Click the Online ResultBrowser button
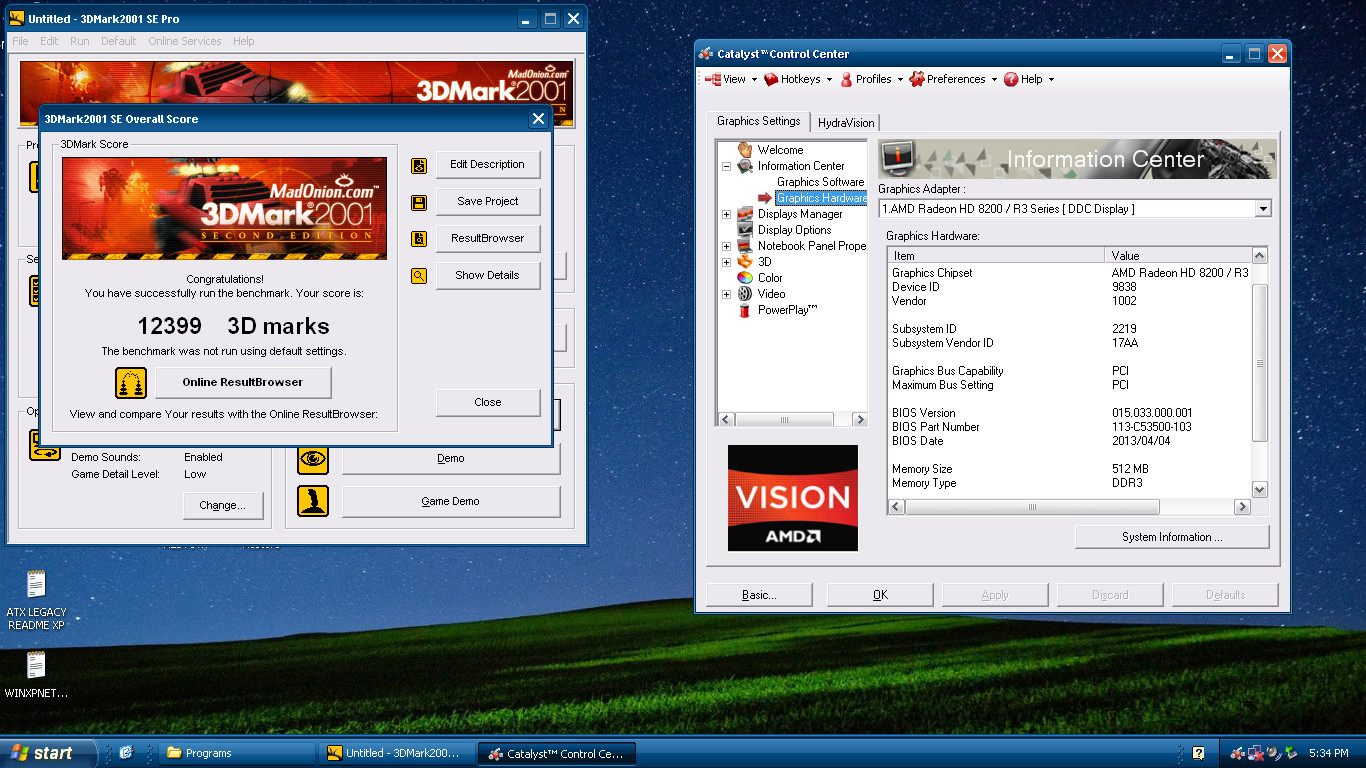The image size is (1366, 768). pos(243,382)
